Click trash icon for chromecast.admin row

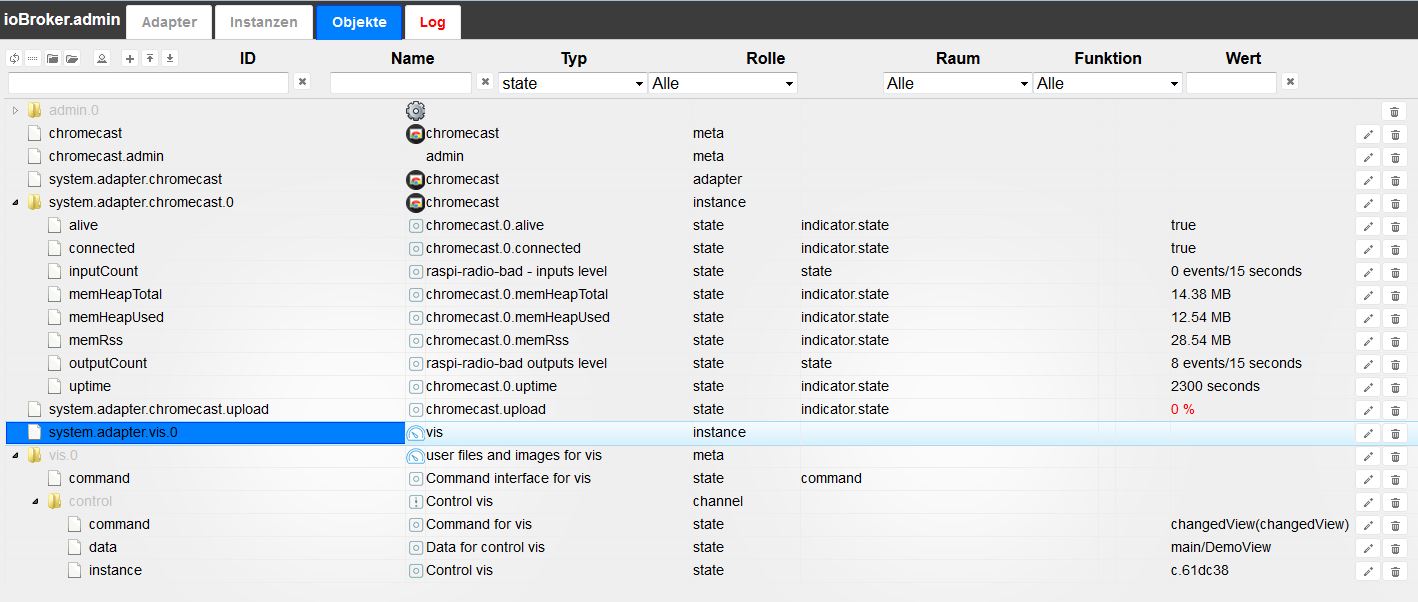(1395, 157)
